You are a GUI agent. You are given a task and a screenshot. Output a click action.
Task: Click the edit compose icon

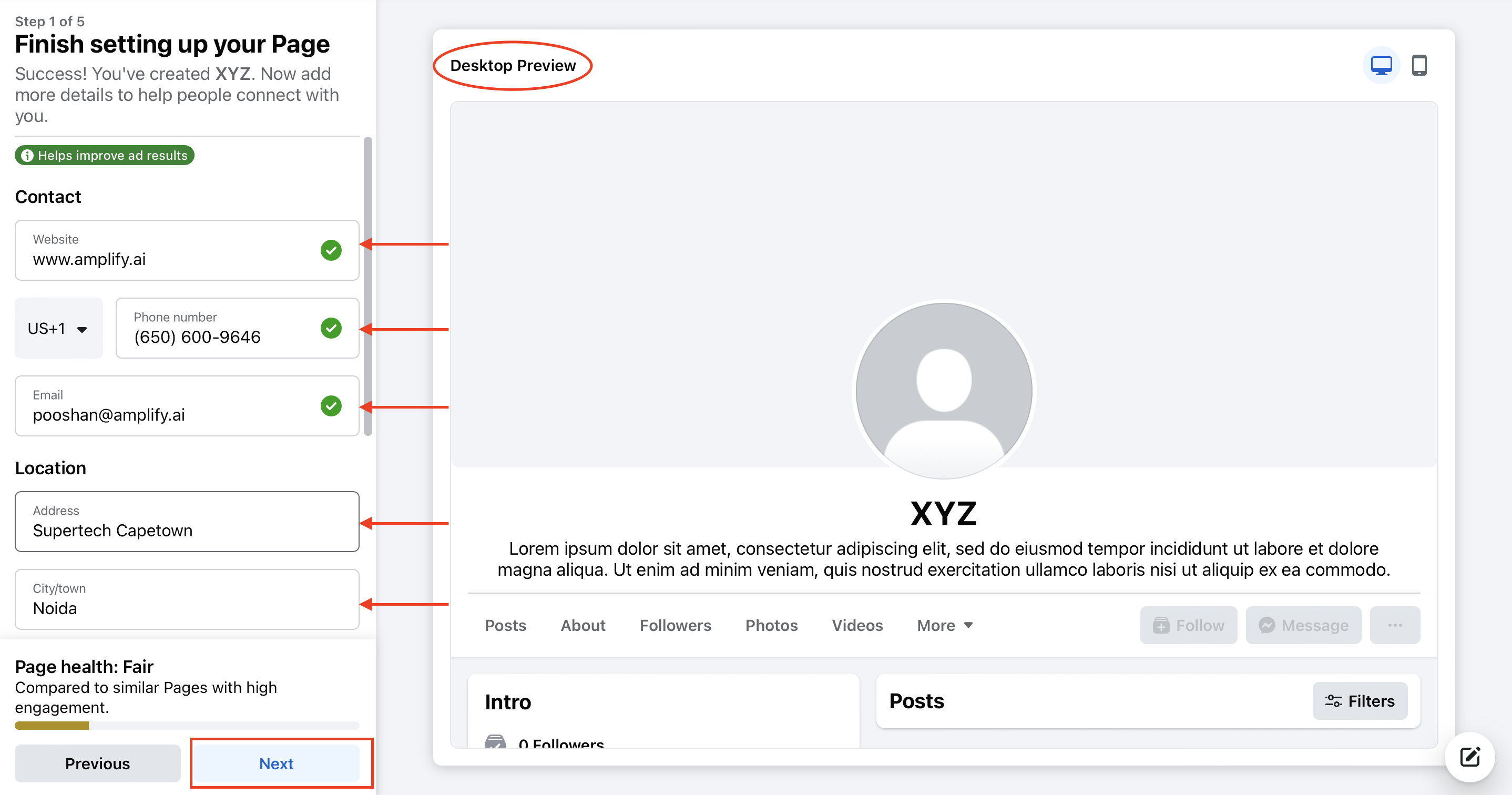[x=1470, y=757]
